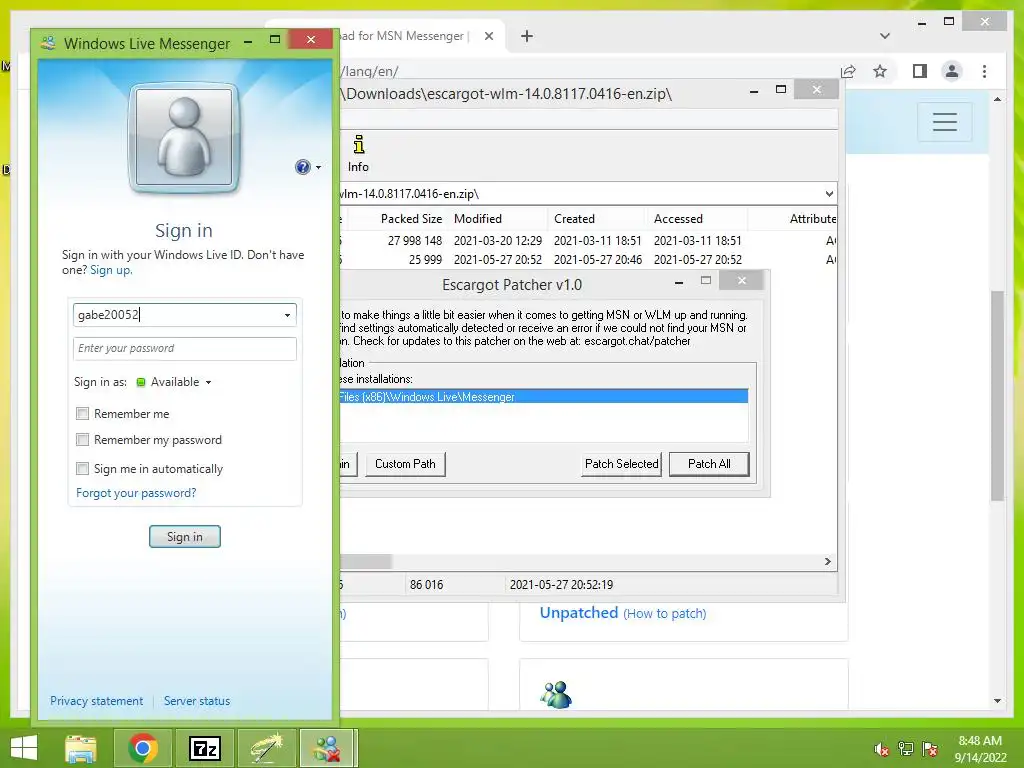Viewport: 1024px width, 768px height.
Task: Click the 7-Zip horizontal scrollbar thumb
Action: click(x=366, y=562)
